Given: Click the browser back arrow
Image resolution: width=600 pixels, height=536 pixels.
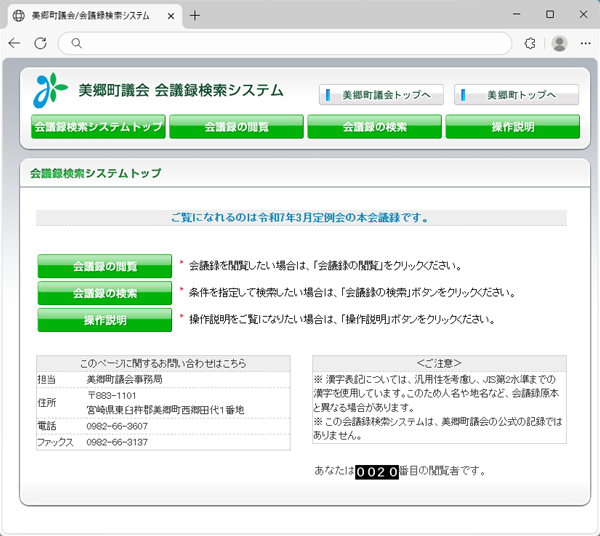Looking at the screenshot, I should coord(14,43).
